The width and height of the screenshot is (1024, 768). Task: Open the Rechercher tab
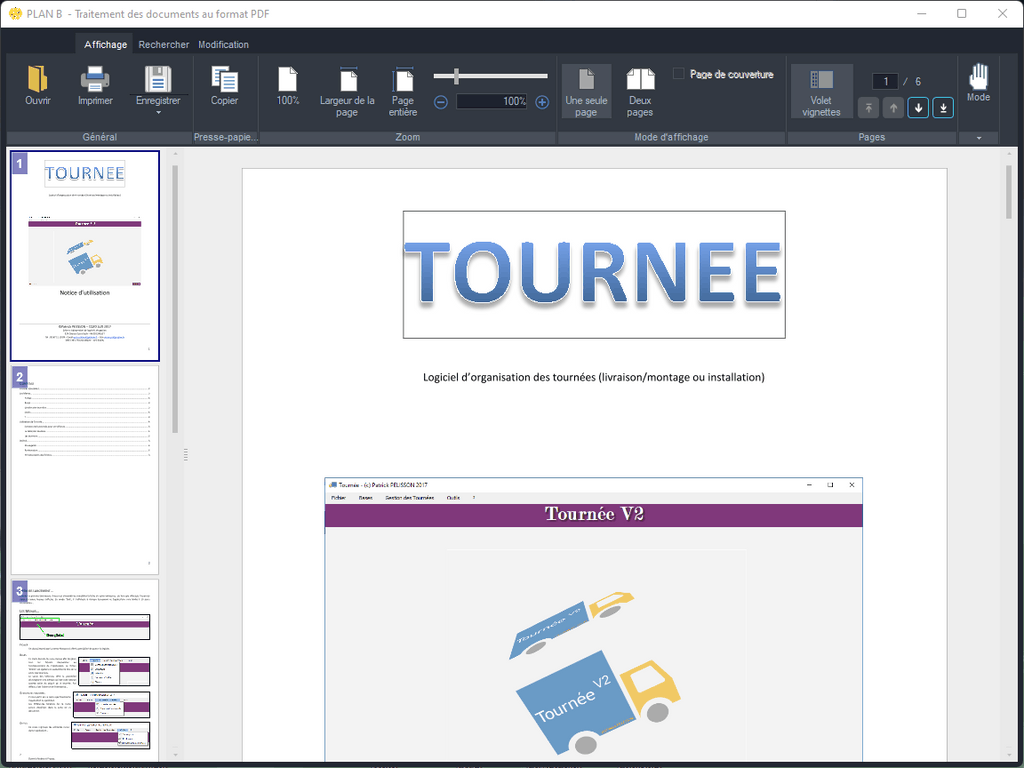(164, 44)
